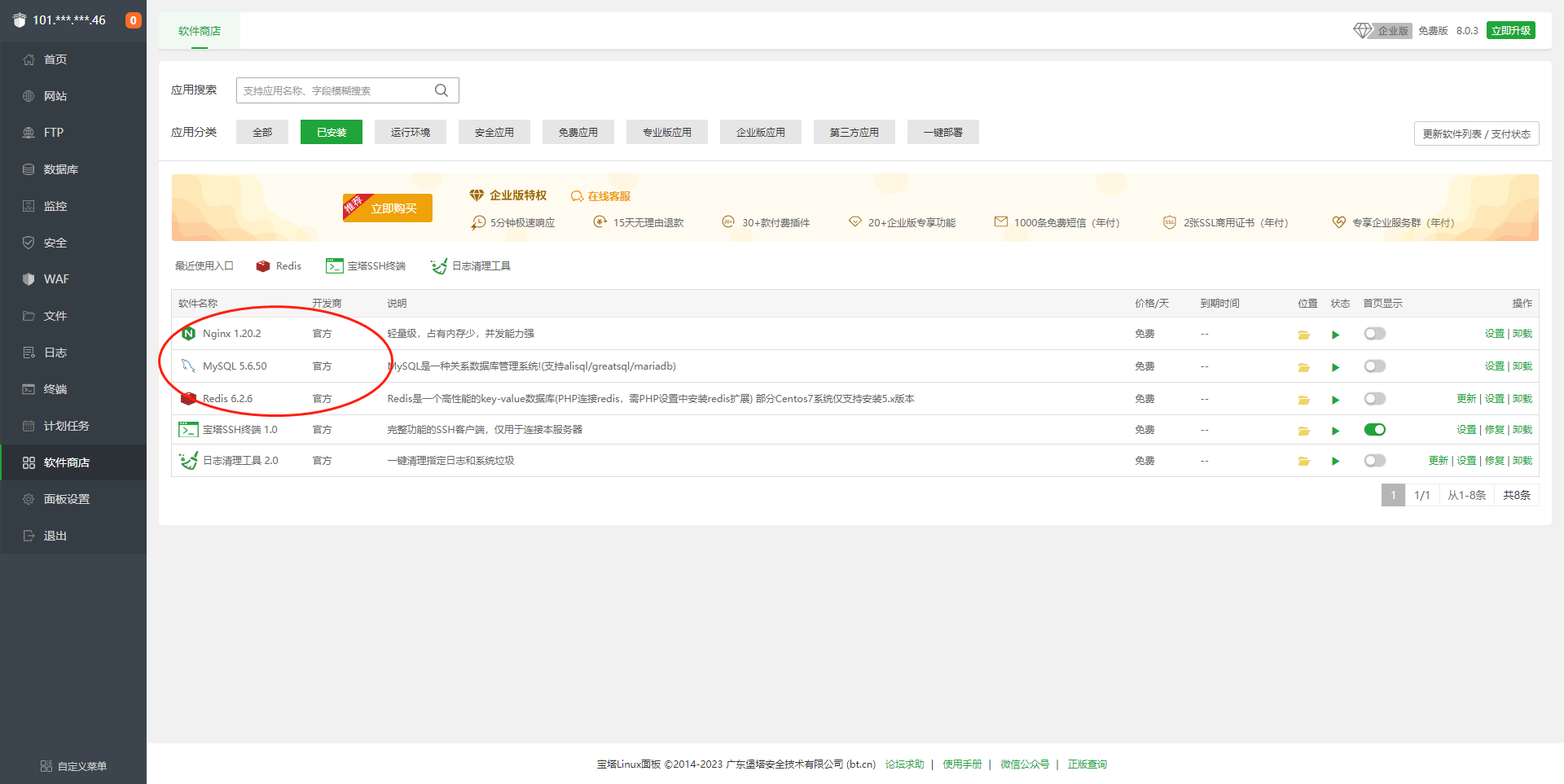This screenshot has width=1564, height=784.
Task: Open 日志清理工具 from recent shortcuts
Action: tap(471, 266)
